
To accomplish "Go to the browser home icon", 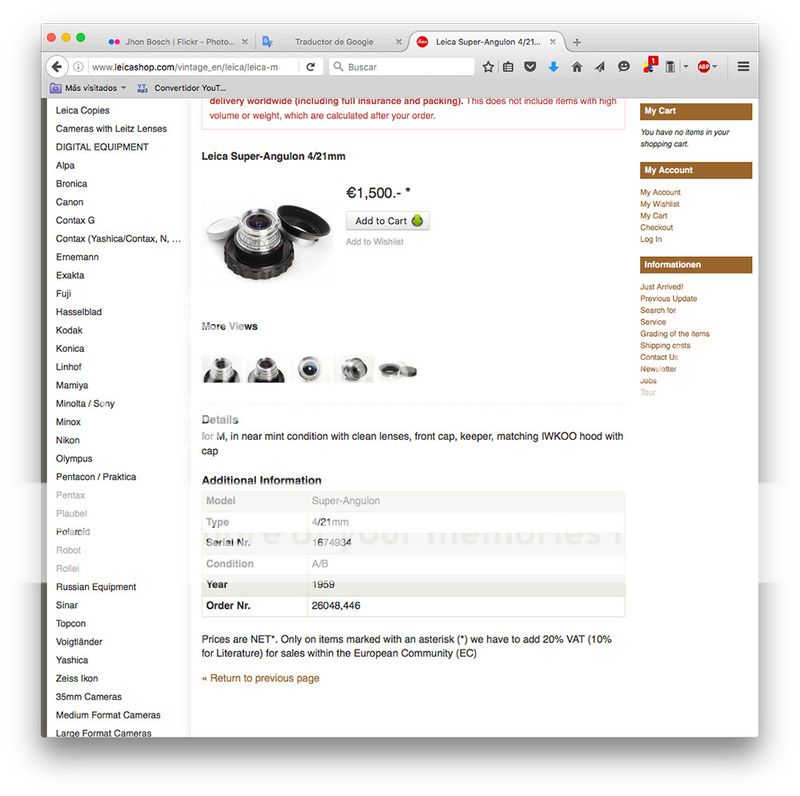I will [x=577, y=67].
